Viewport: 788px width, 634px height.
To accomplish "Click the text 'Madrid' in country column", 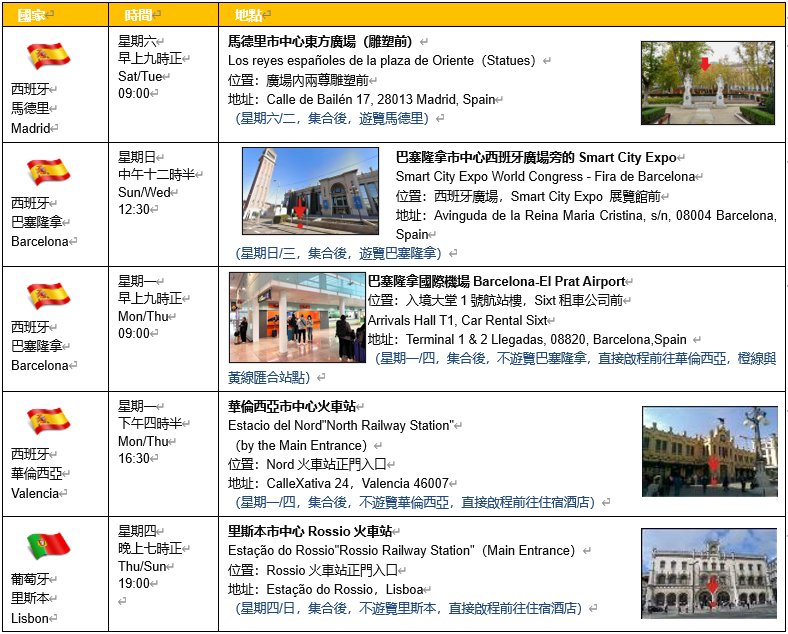I will click(x=30, y=128).
